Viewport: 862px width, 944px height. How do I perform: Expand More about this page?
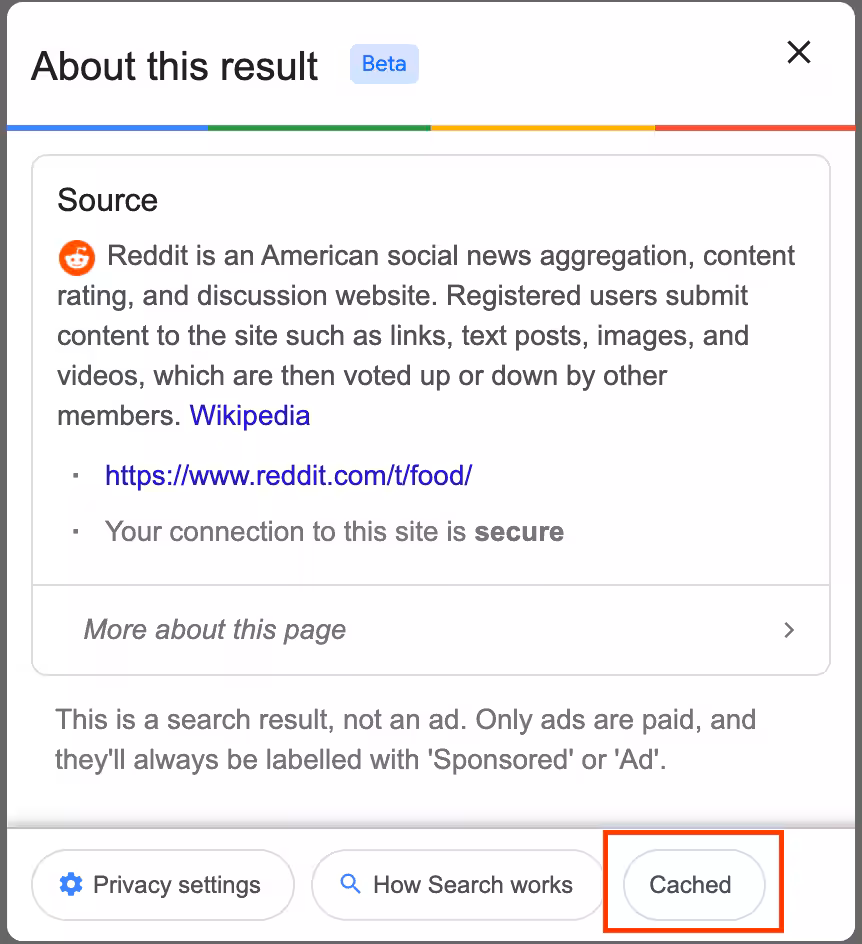point(215,630)
